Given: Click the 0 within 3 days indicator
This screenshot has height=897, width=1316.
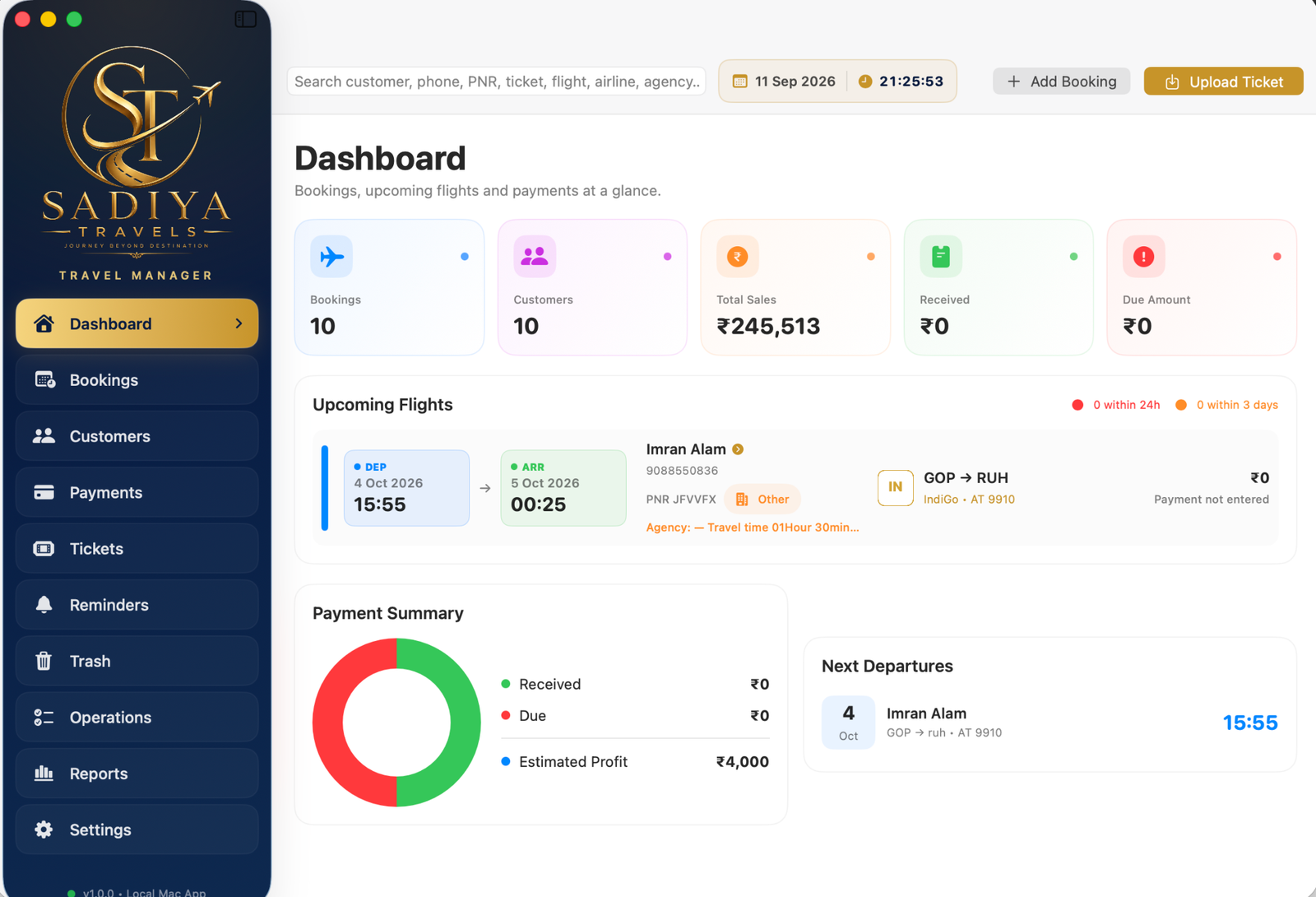Looking at the screenshot, I should pyautogui.click(x=1226, y=405).
